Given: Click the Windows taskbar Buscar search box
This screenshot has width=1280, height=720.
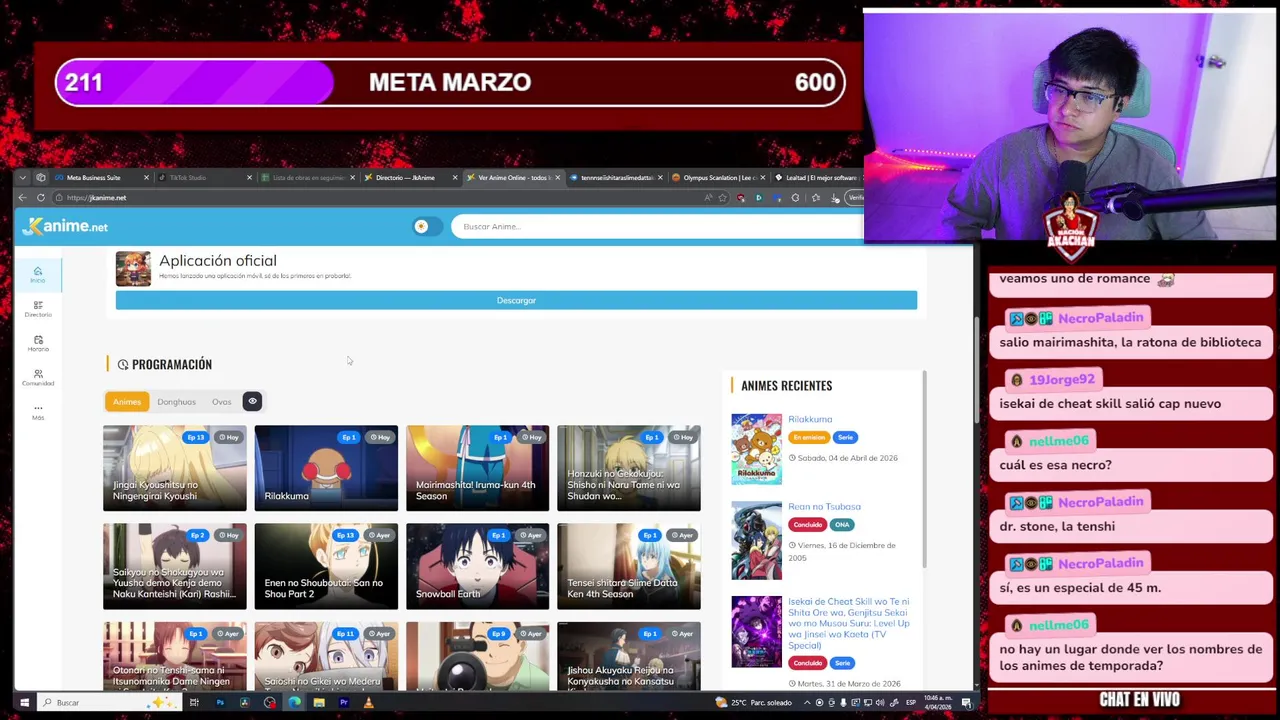Looking at the screenshot, I should [x=108, y=703].
